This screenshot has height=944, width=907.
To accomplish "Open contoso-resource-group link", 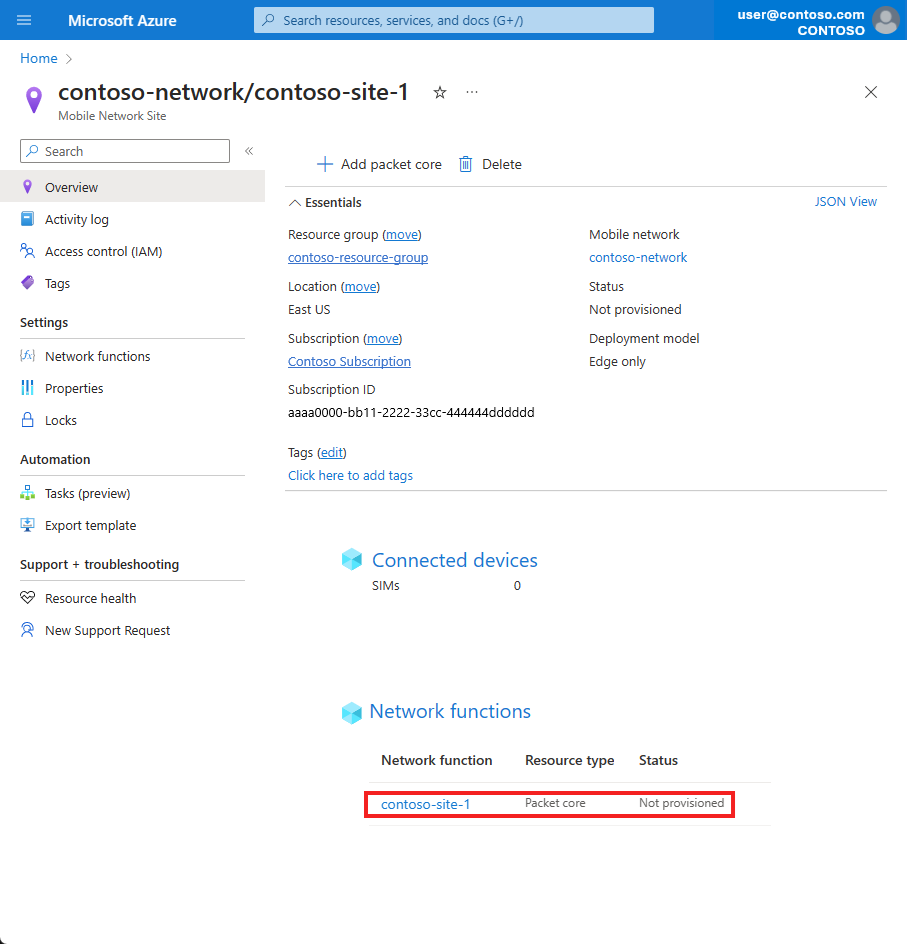I will tap(358, 258).
